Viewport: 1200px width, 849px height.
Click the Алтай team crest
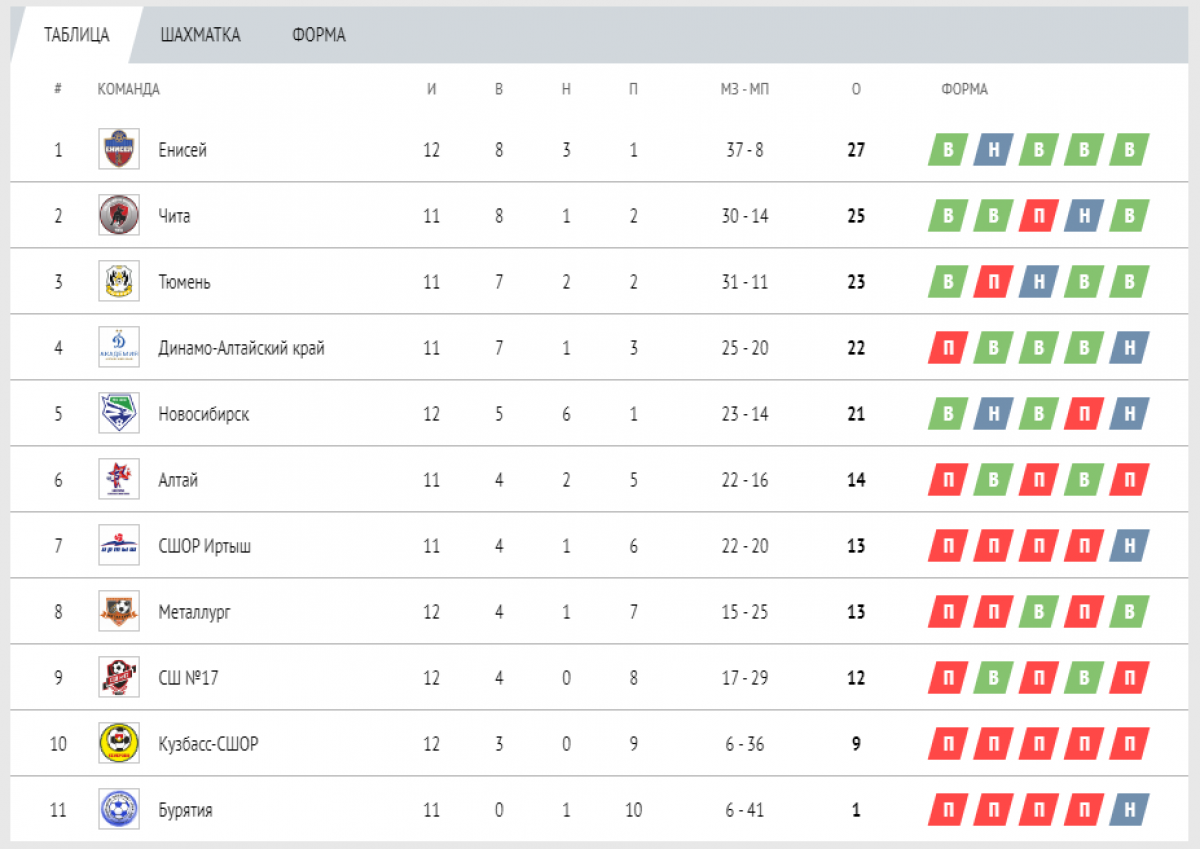118,480
